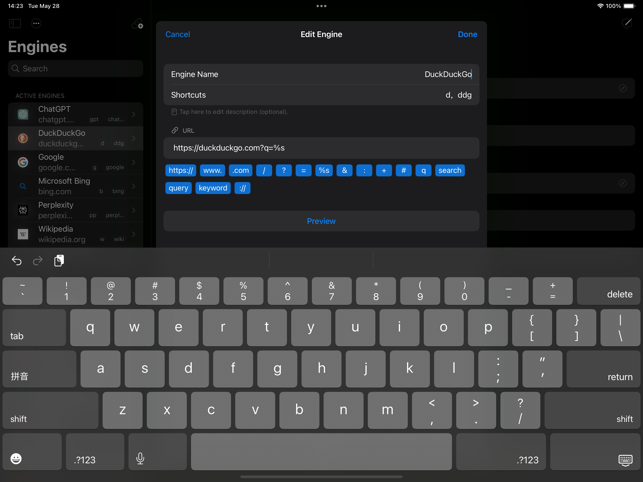The width and height of the screenshot is (643, 482).
Task: Check the Wi-Fi status icon
Action: (600, 6)
